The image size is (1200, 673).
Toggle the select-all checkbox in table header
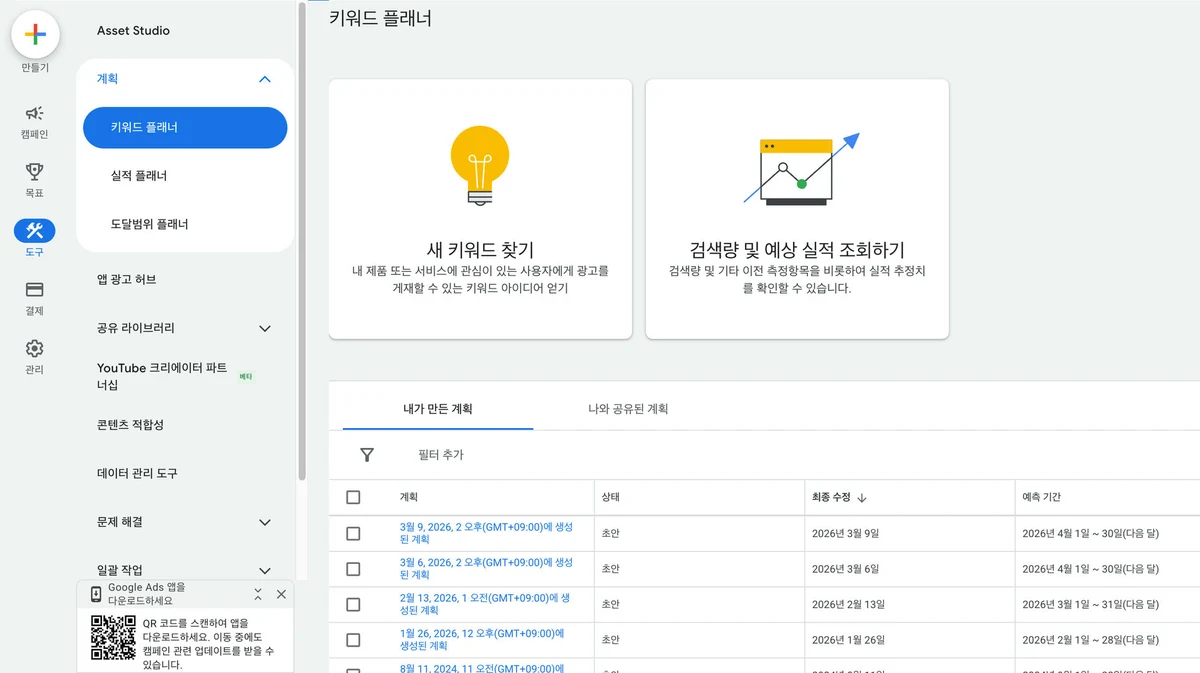coord(353,497)
